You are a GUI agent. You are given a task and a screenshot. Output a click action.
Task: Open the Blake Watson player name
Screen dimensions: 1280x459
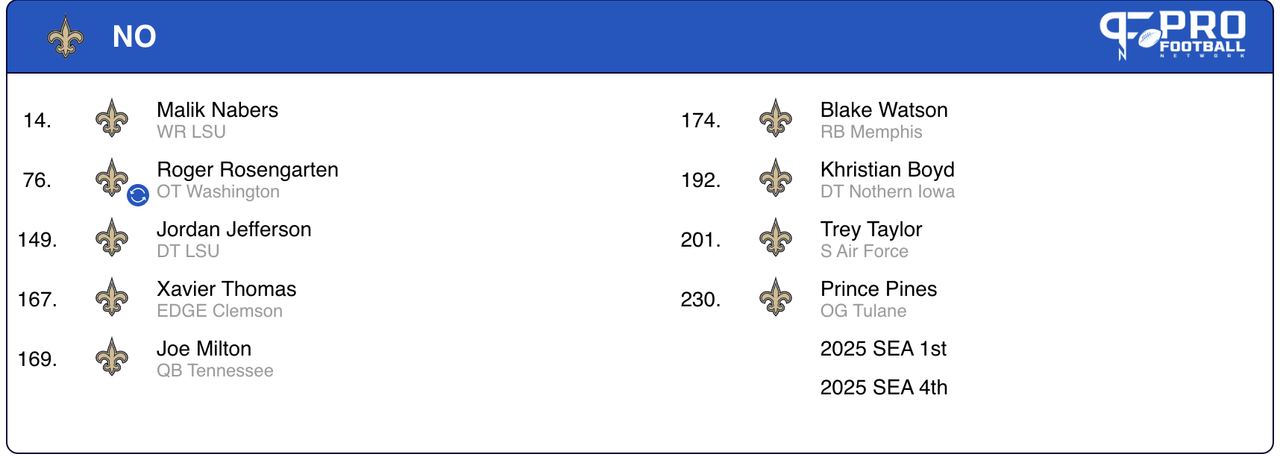point(884,110)
